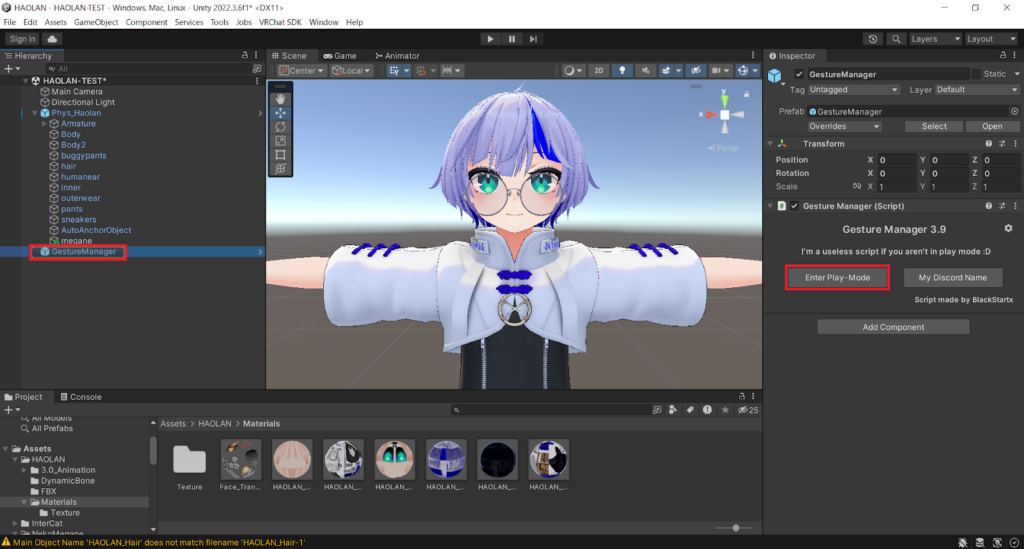The image size is (1024, 549).
Task: Toggle 2D scene view mode
Action: pos(598,71)
